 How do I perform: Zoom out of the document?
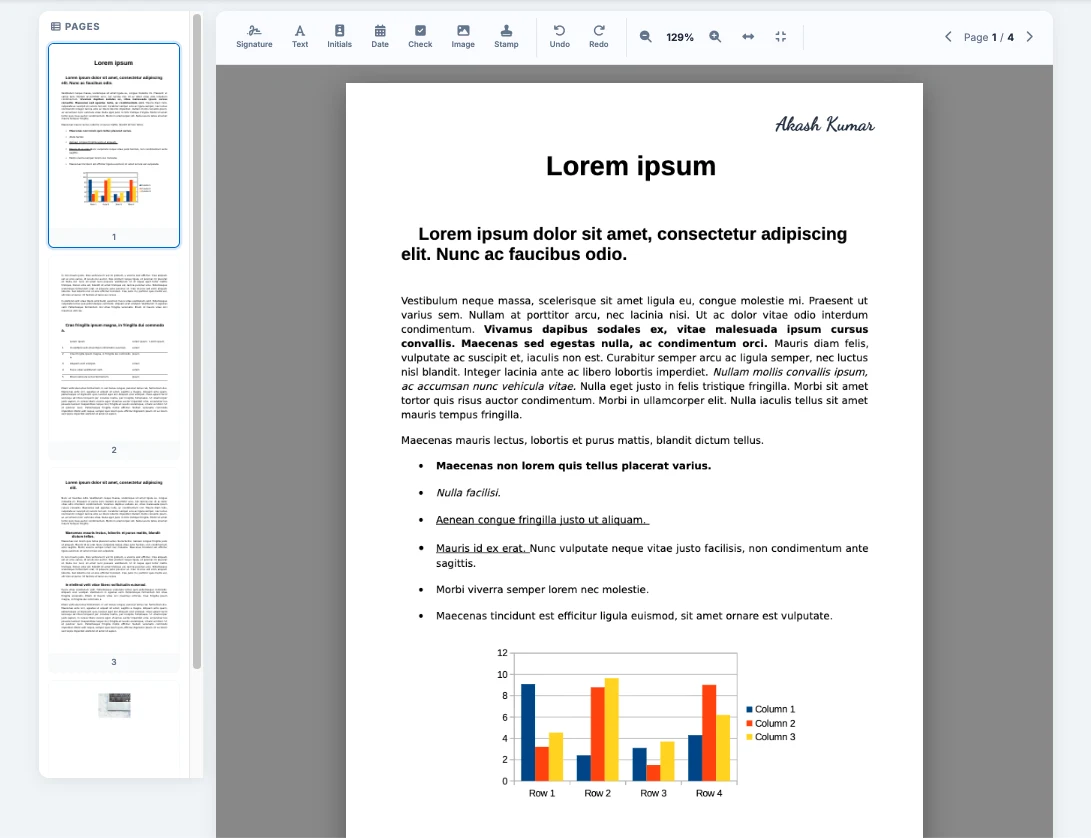pos(646,37)
